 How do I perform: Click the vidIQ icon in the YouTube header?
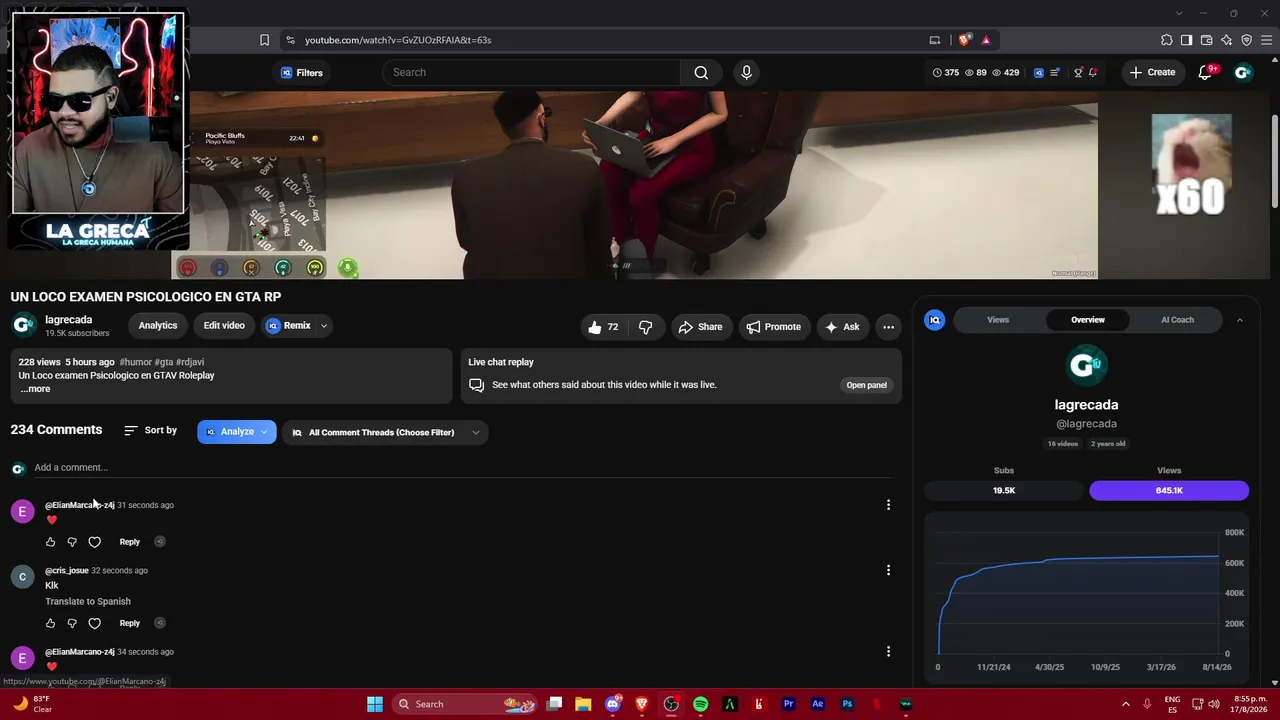[x=1039, y=72]
